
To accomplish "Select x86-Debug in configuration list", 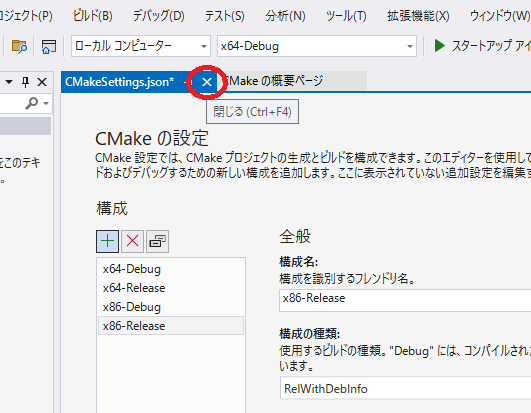I will click(171, 307).
